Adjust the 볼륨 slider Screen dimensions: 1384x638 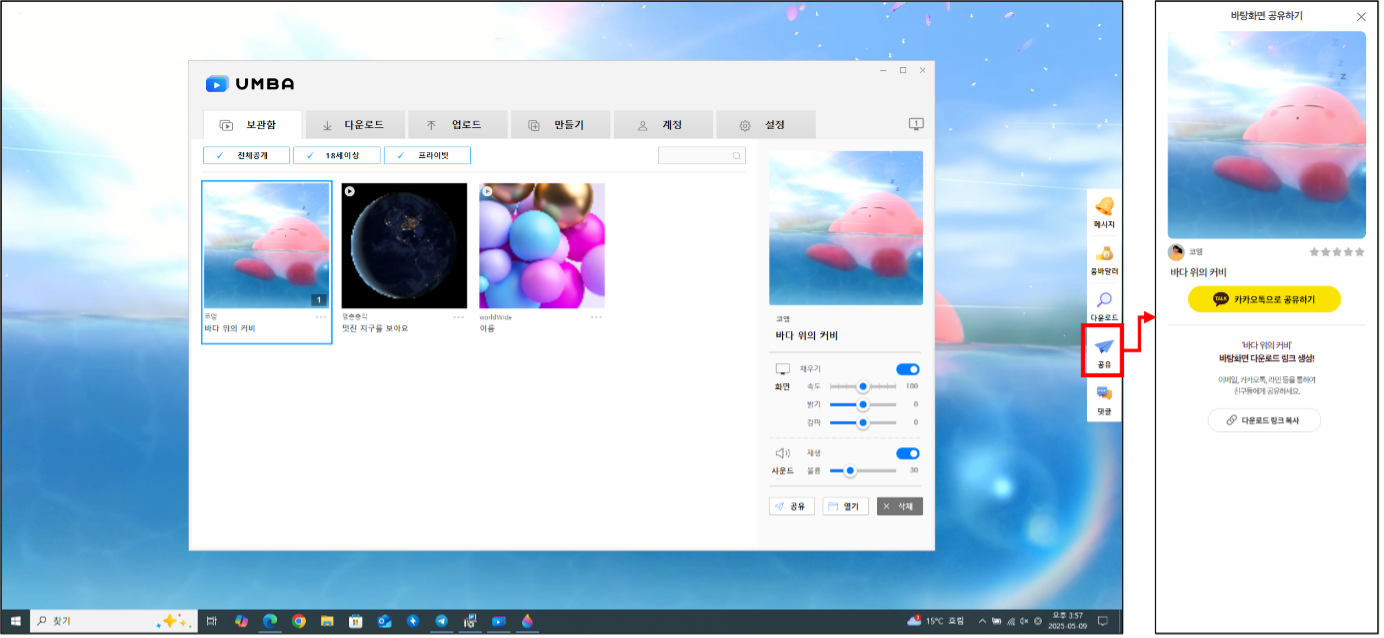pyautogui.click(x=863, y=470)
